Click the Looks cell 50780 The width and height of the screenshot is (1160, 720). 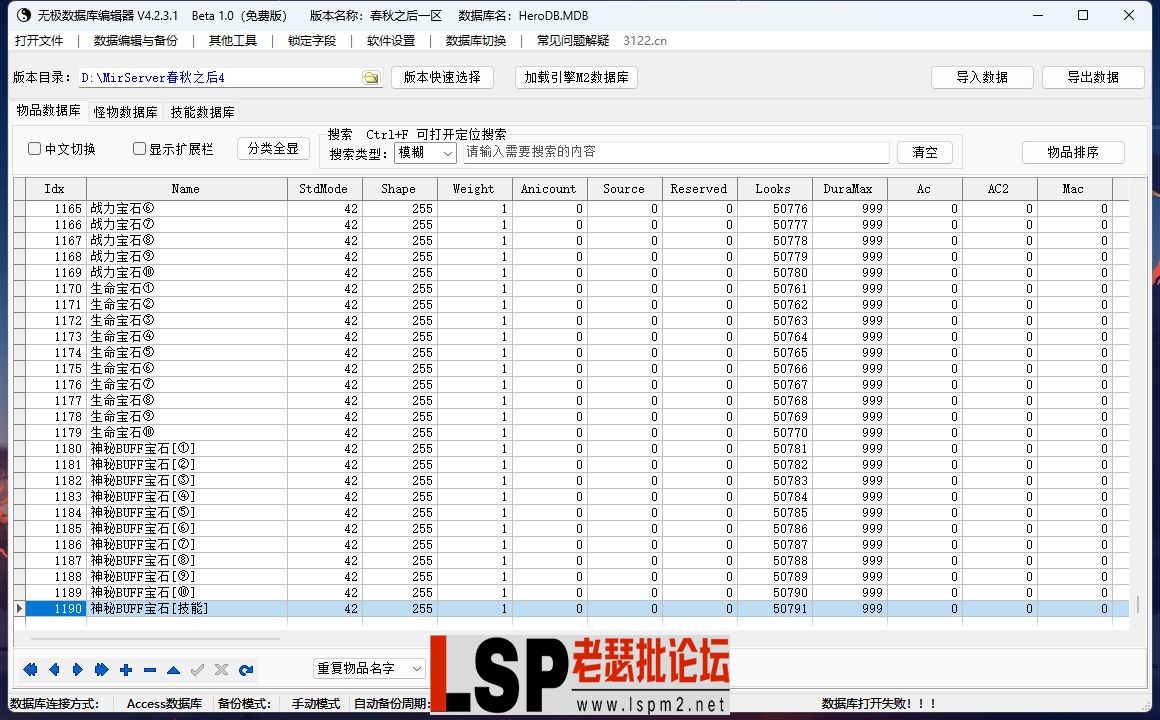[775, 272]
